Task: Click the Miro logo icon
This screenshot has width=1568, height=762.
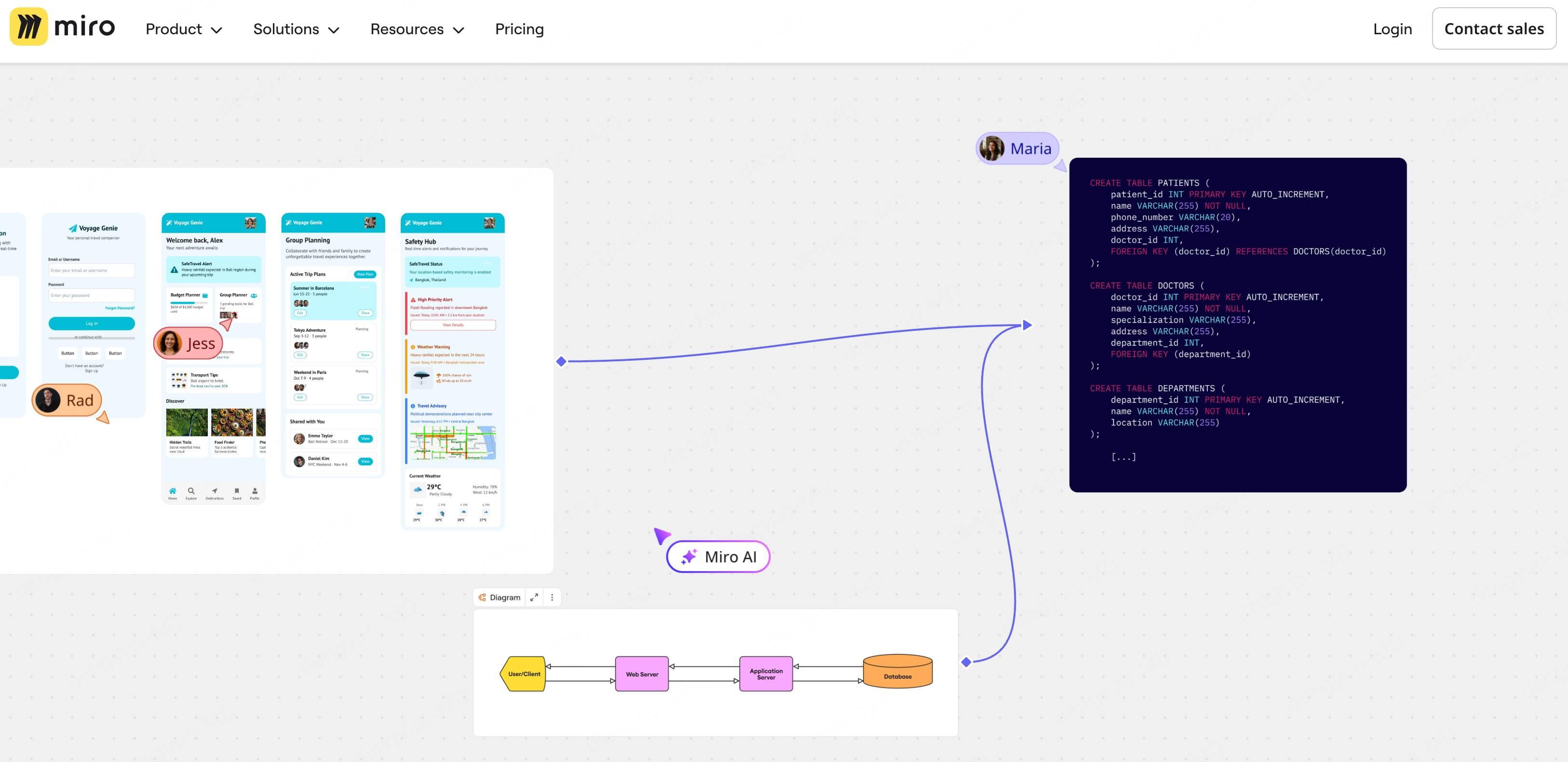Action: tap(28, 27)
